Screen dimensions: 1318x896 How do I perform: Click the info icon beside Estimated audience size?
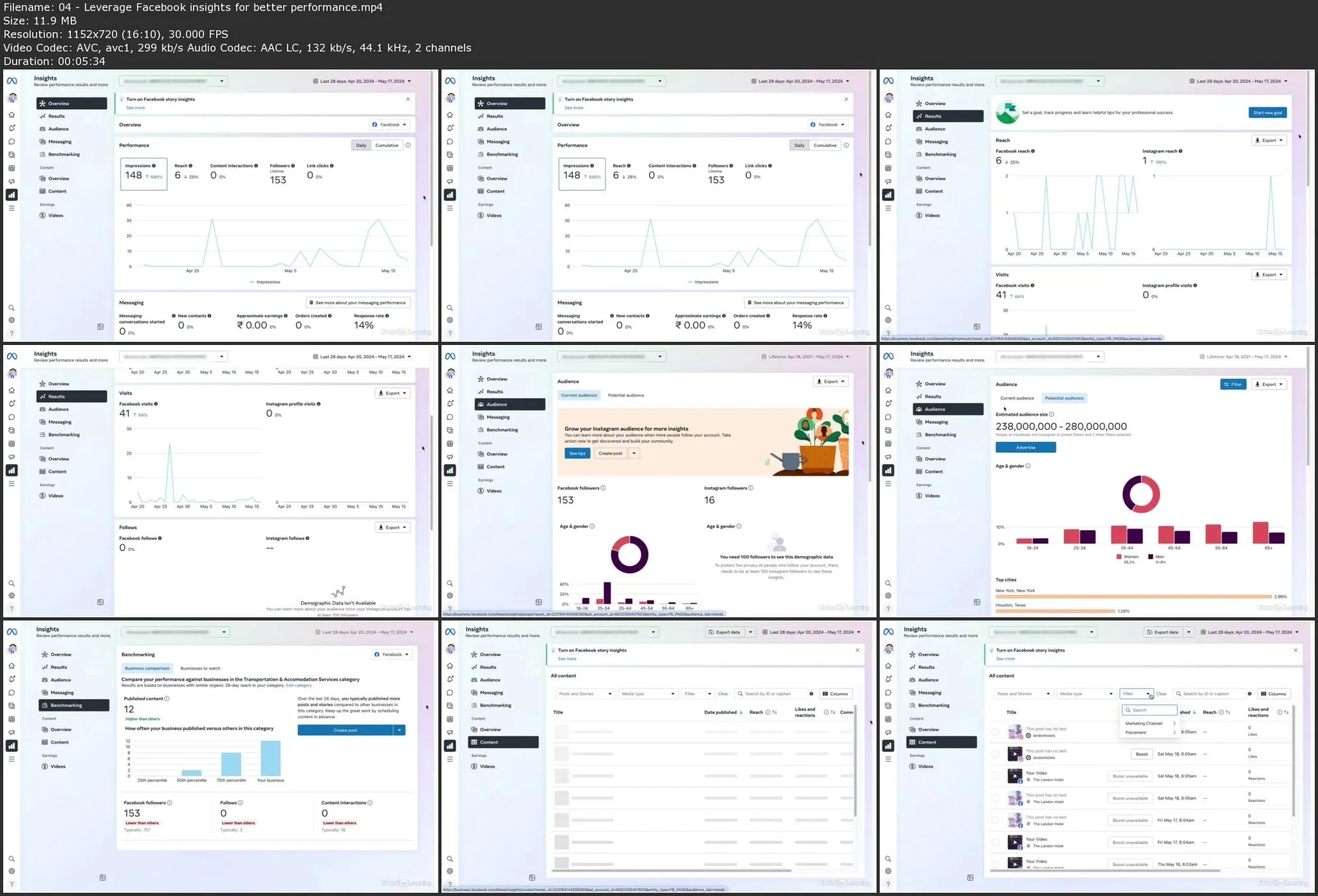[x=1052, y=414]
